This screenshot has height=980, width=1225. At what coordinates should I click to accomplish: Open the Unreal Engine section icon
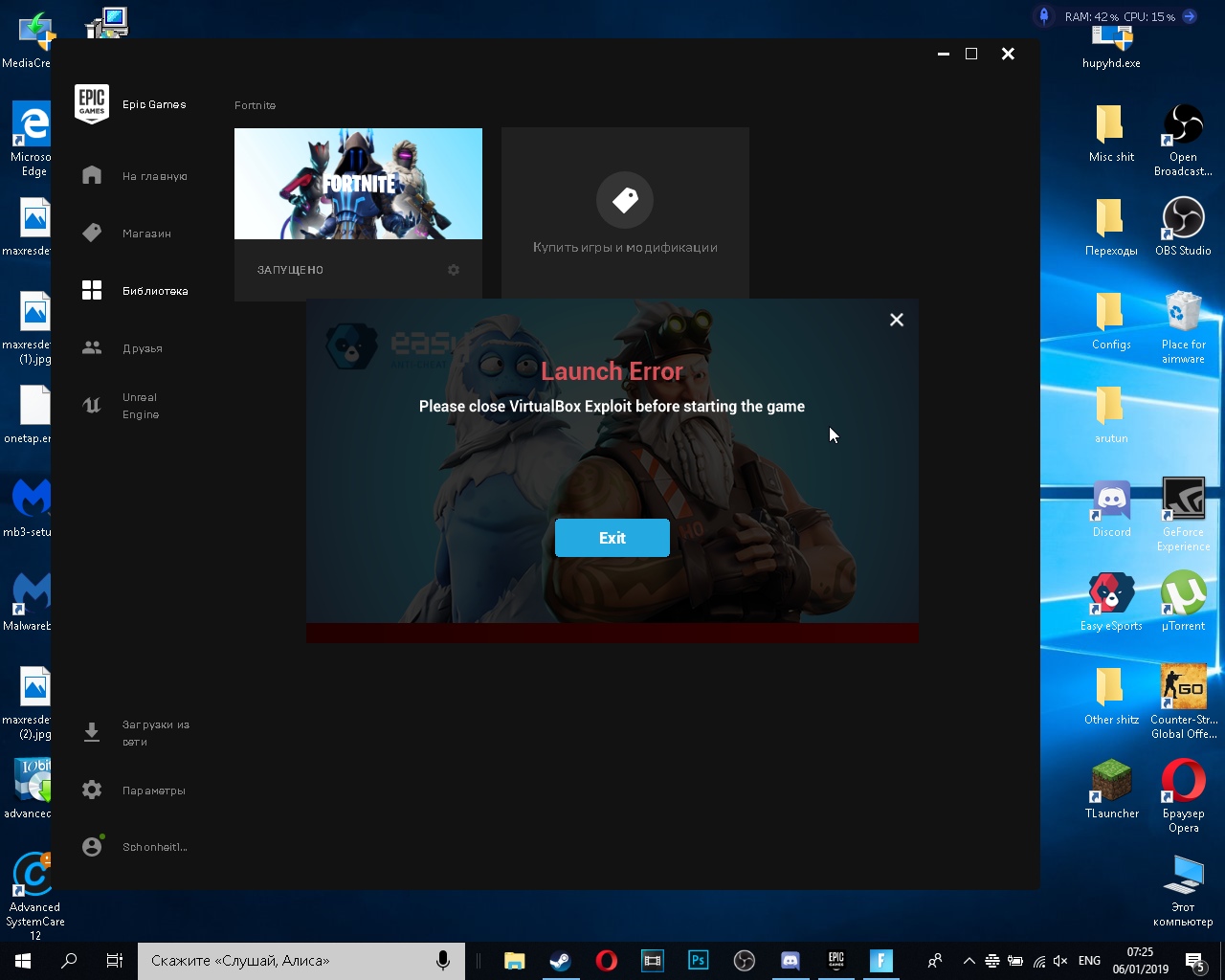point(92,405)
